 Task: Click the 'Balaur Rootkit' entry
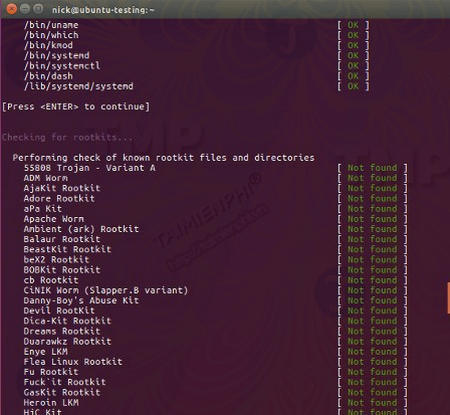click(x=62, y=239)
